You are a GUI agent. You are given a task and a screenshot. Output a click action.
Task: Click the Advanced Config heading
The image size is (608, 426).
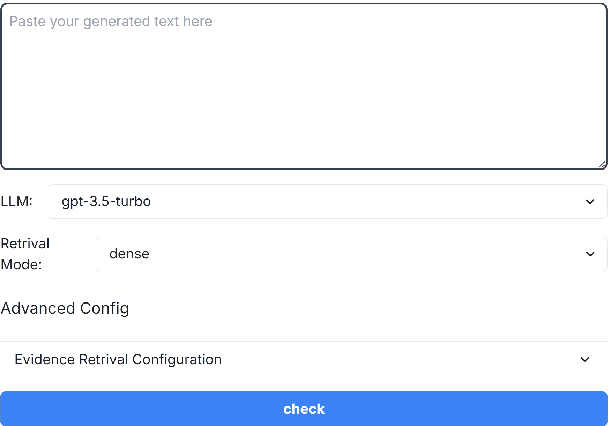coord(65,308)
